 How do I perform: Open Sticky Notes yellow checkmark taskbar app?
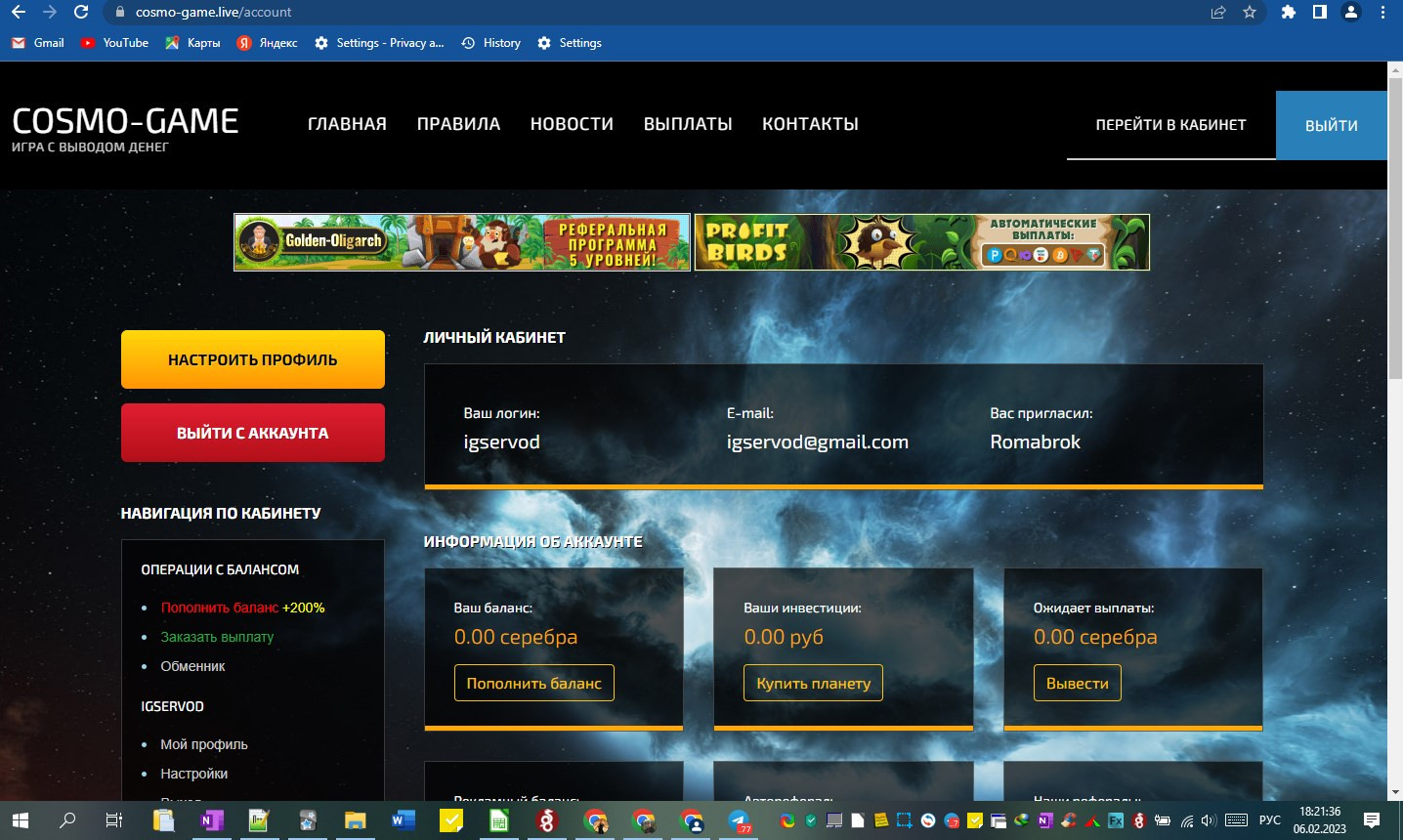pos(450,820)
